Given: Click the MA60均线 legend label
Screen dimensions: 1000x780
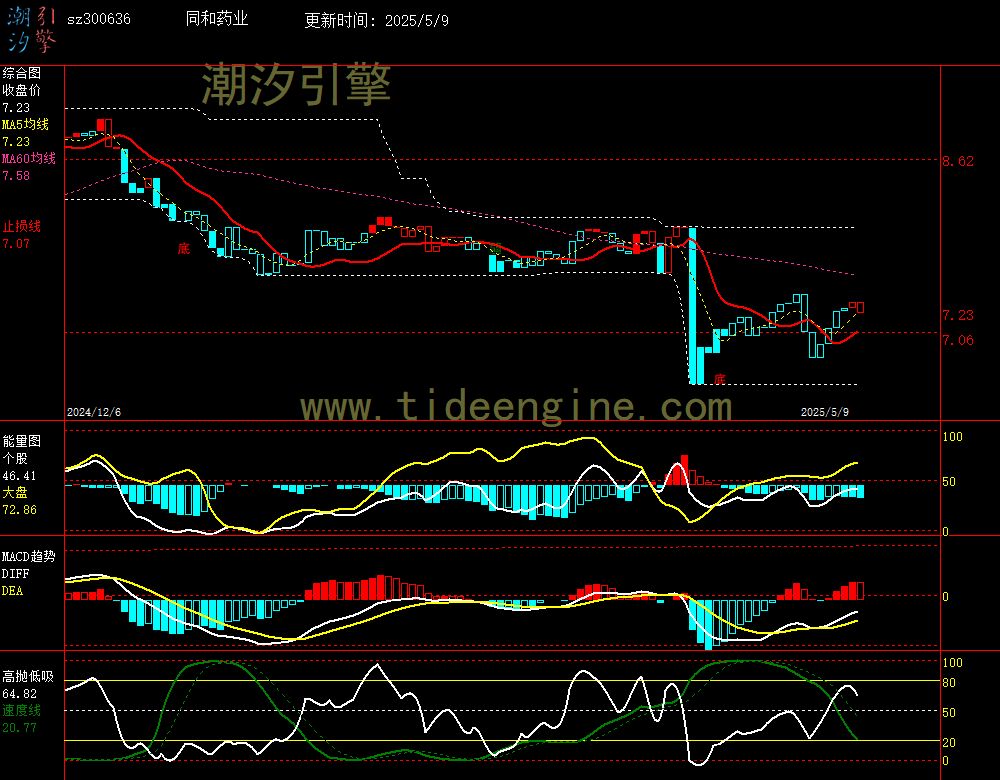Looking at the screenshot, I should [29, 158].
